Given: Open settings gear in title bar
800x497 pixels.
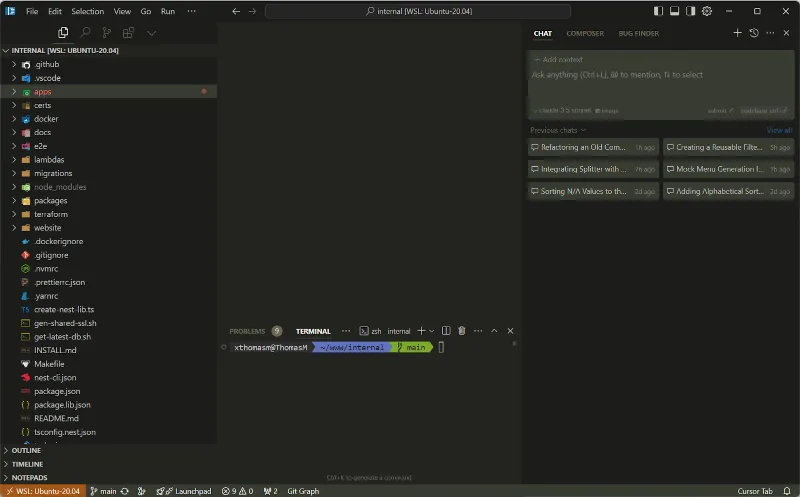Looking at the screenshot, I should (x=707, y=11).
